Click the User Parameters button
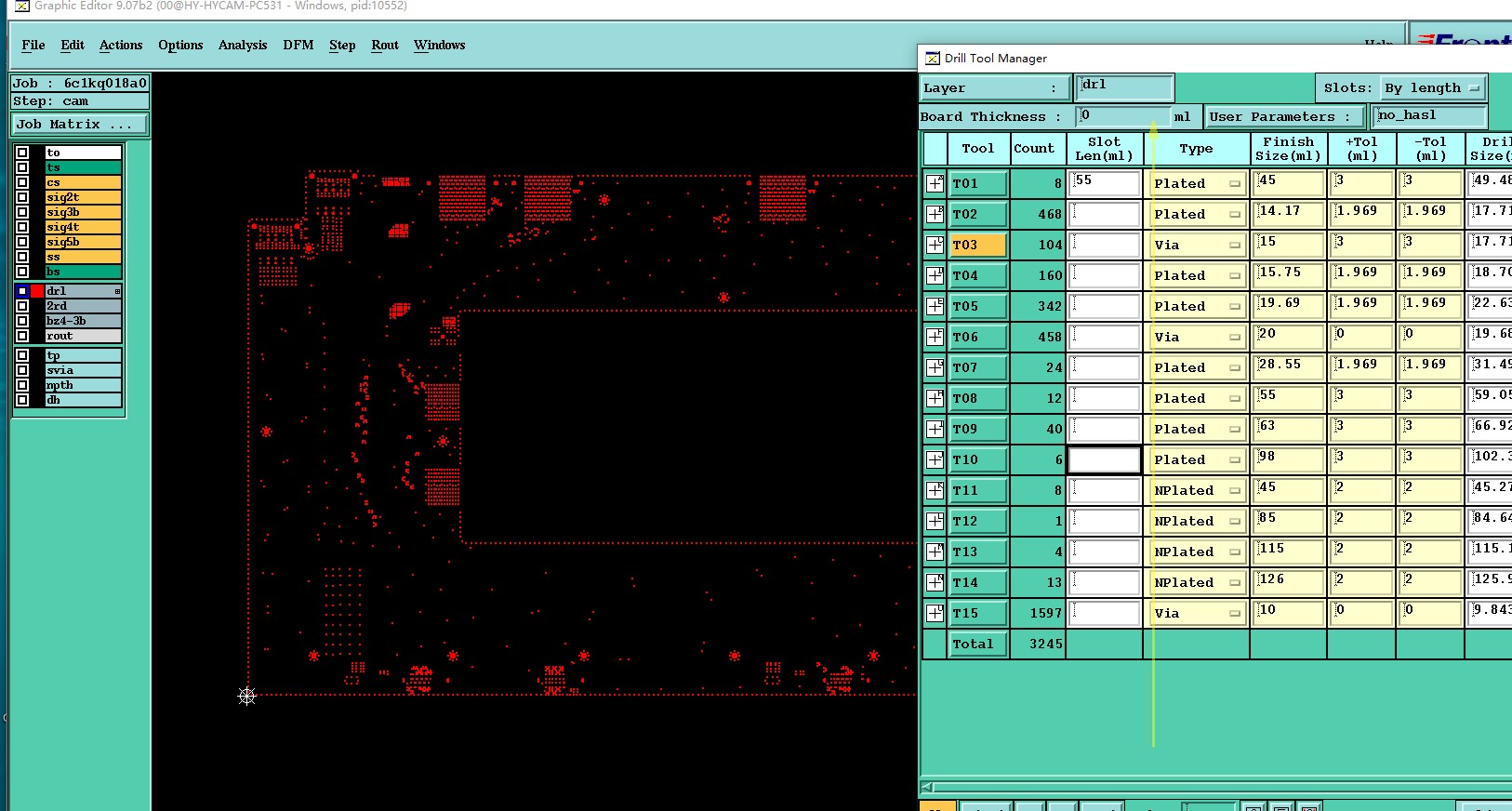 tap(1285, 116)
